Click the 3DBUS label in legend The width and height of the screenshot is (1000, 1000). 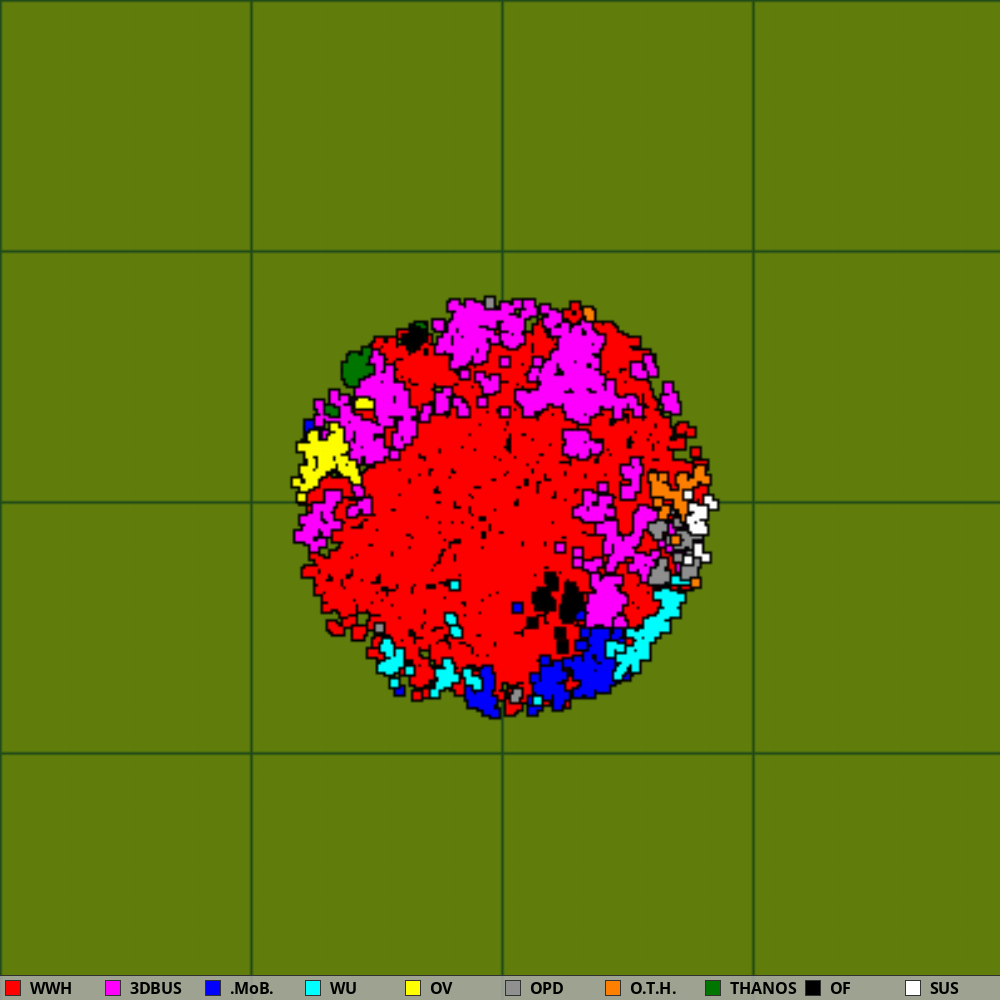[156, 988]
